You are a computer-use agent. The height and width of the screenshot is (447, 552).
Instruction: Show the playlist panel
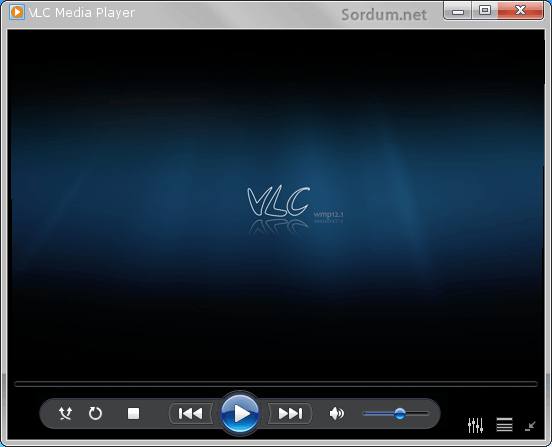(x=504, y=425)
